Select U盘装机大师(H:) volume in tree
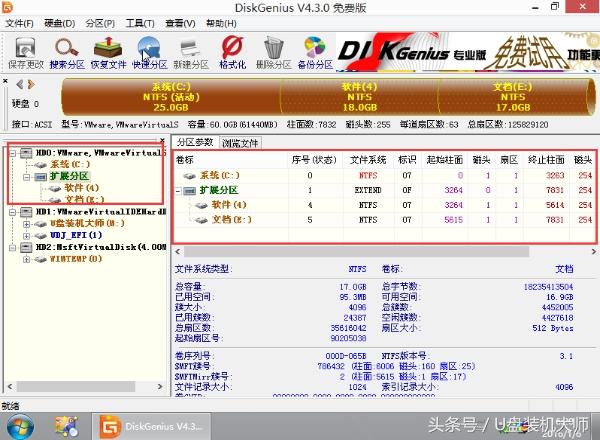Image resolution: width=600 pixels, height=440 pixels. click(87, 223)
